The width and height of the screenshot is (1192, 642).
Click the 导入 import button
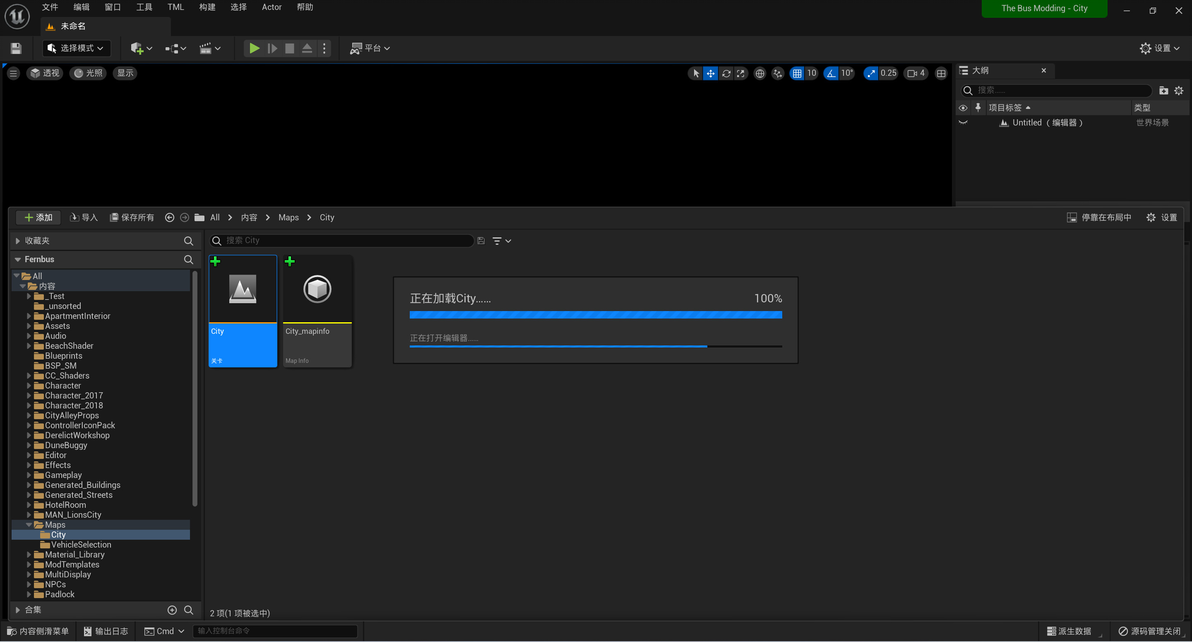point(84,217)
